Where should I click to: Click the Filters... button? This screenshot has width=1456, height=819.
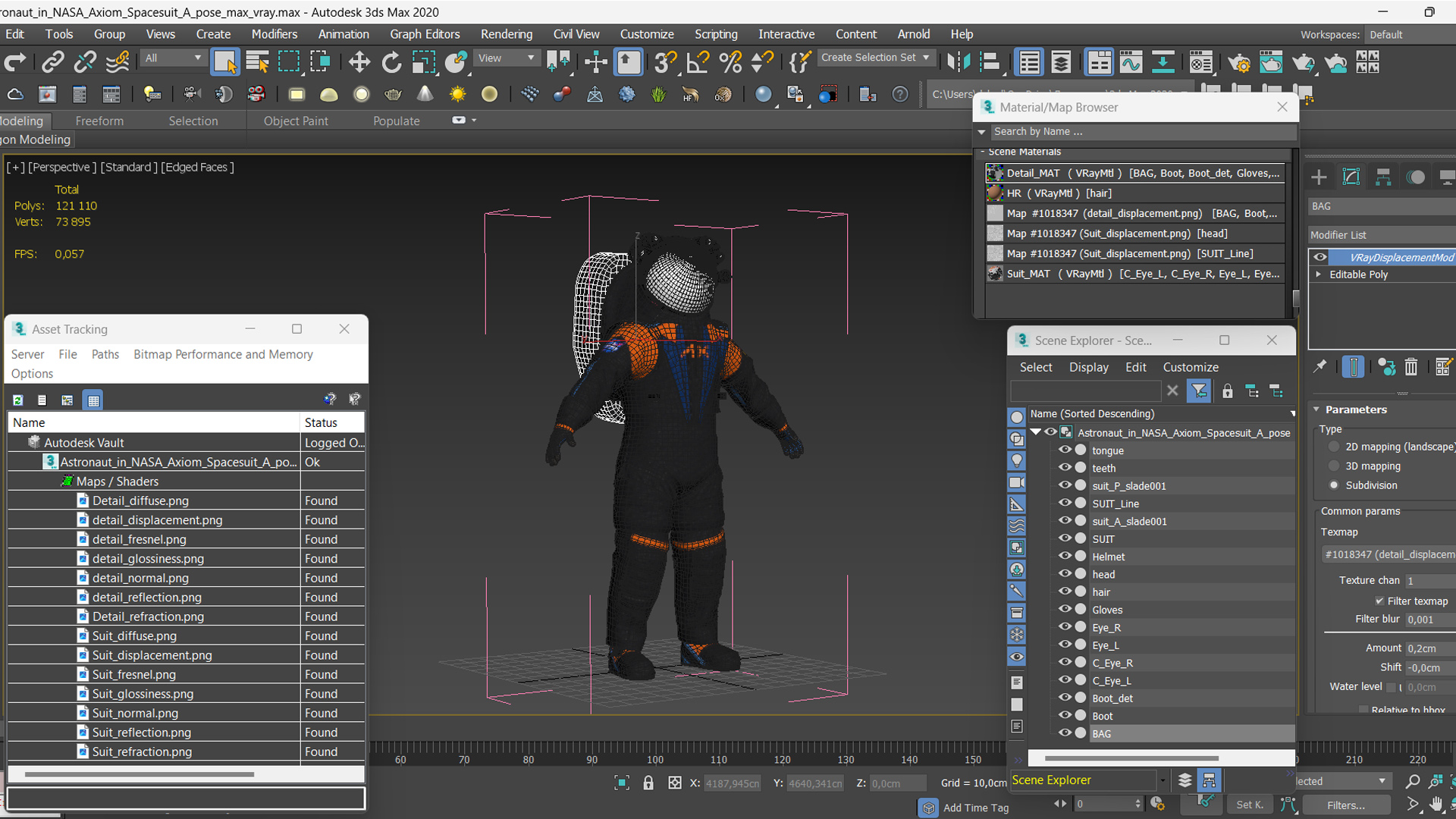[1346, 805]
